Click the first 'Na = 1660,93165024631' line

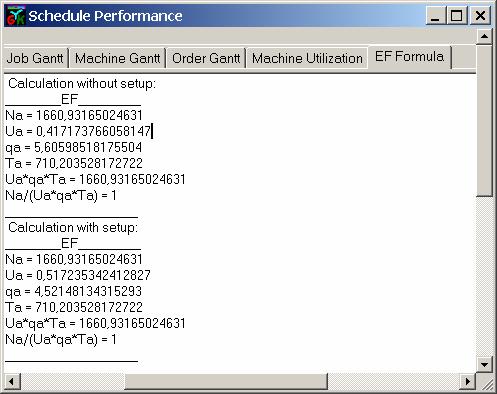[74, 115]
